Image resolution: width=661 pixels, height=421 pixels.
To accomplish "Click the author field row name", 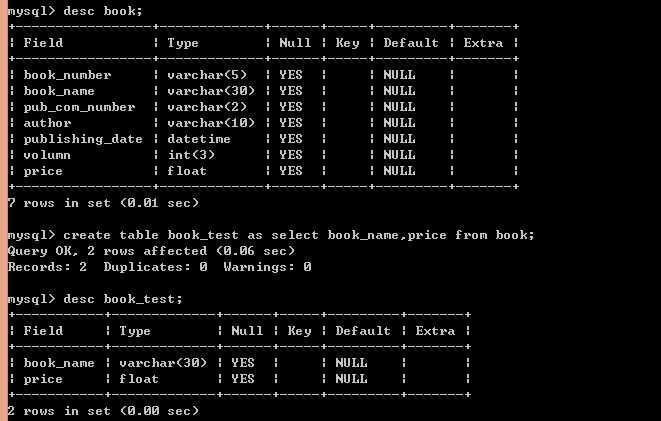I will pyautogui.click(x=47, y=123).
